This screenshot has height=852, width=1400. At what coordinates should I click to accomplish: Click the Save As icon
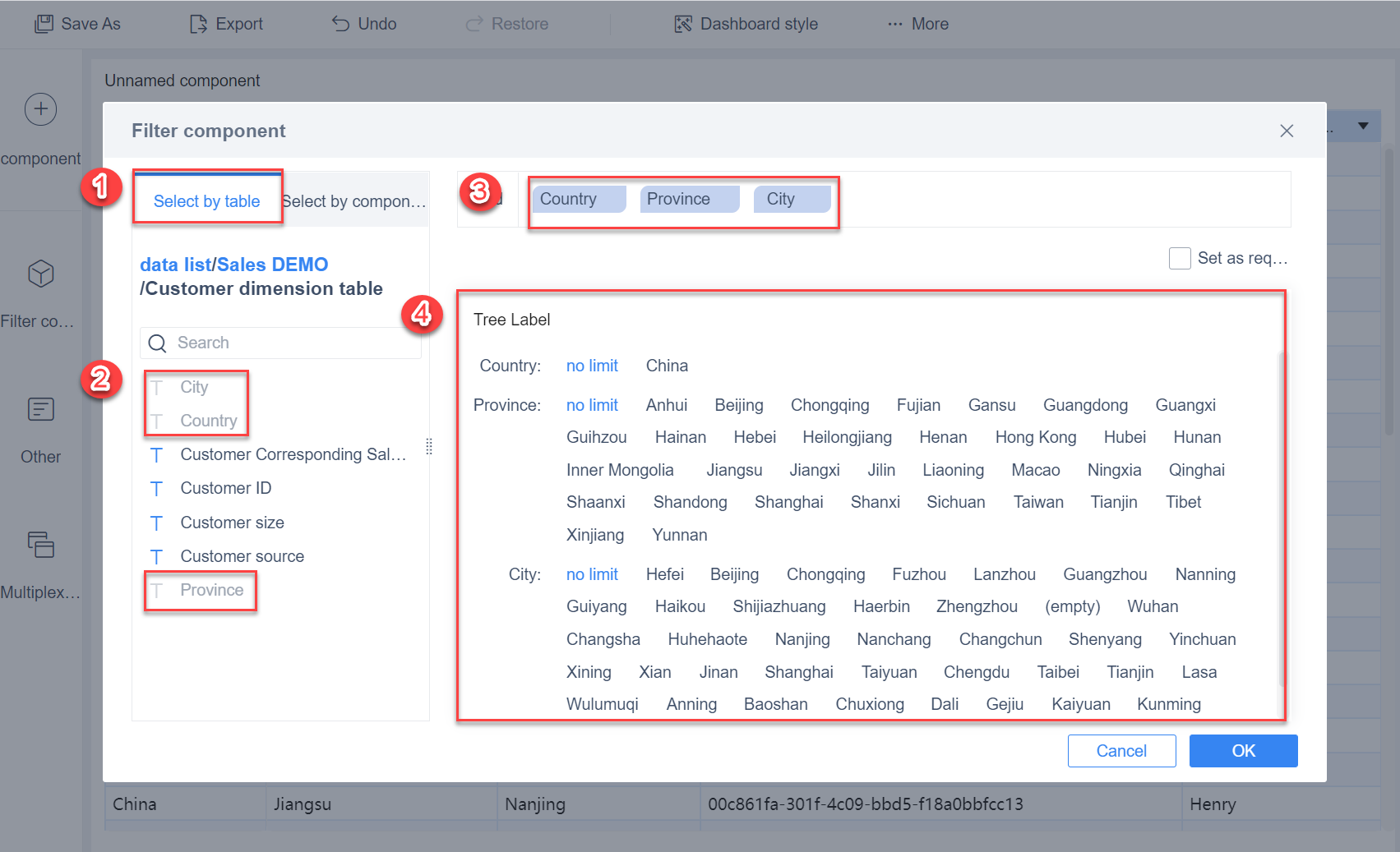click(x=44, y=24)
